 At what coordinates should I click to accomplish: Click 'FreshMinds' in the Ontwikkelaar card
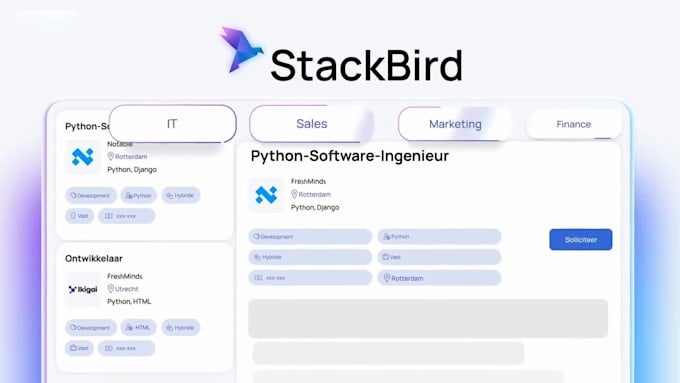click(125, 276)
